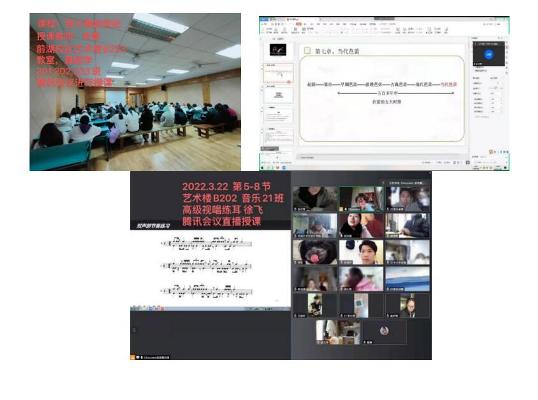
Task: Click the slide title 第七章、当代芭蕾
Action: (x=337, y=51)
